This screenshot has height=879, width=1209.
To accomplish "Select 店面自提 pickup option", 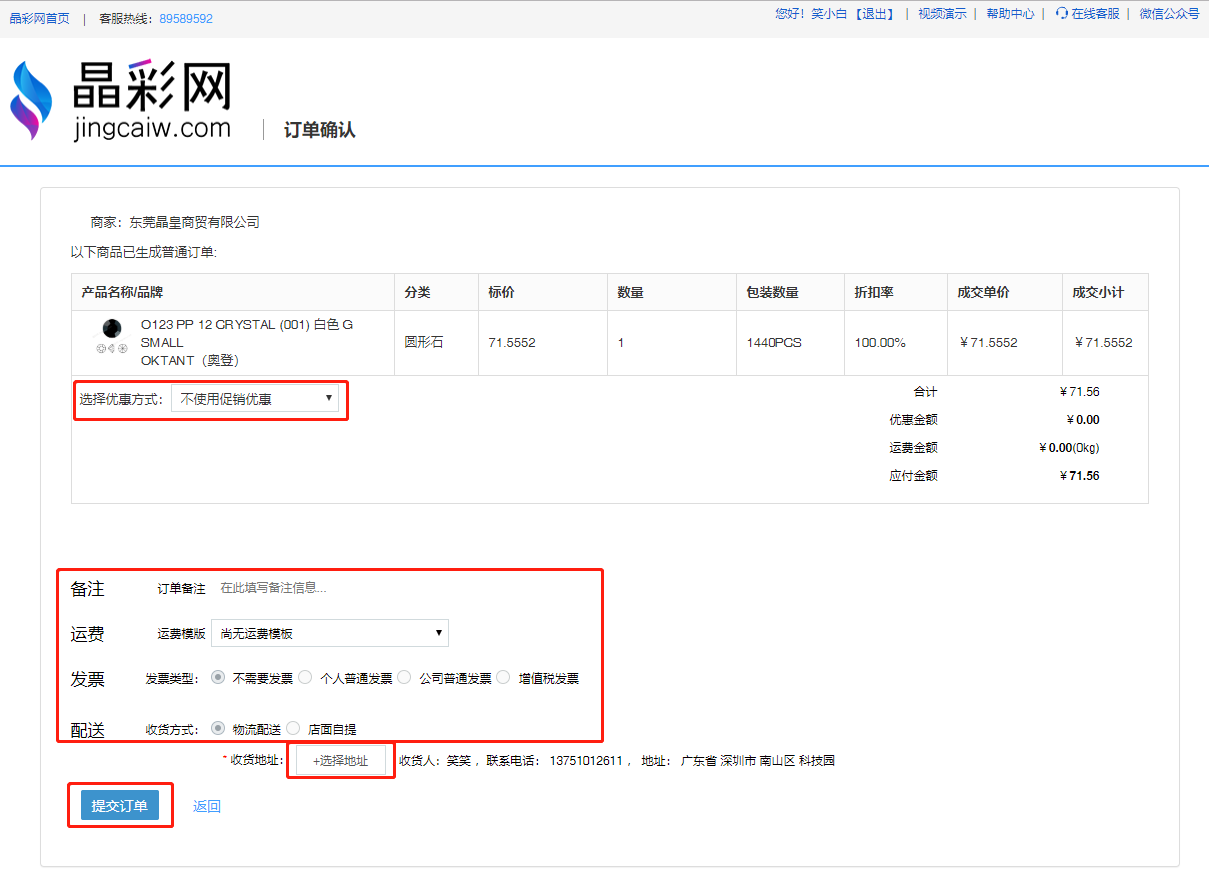I will point(293,728).
